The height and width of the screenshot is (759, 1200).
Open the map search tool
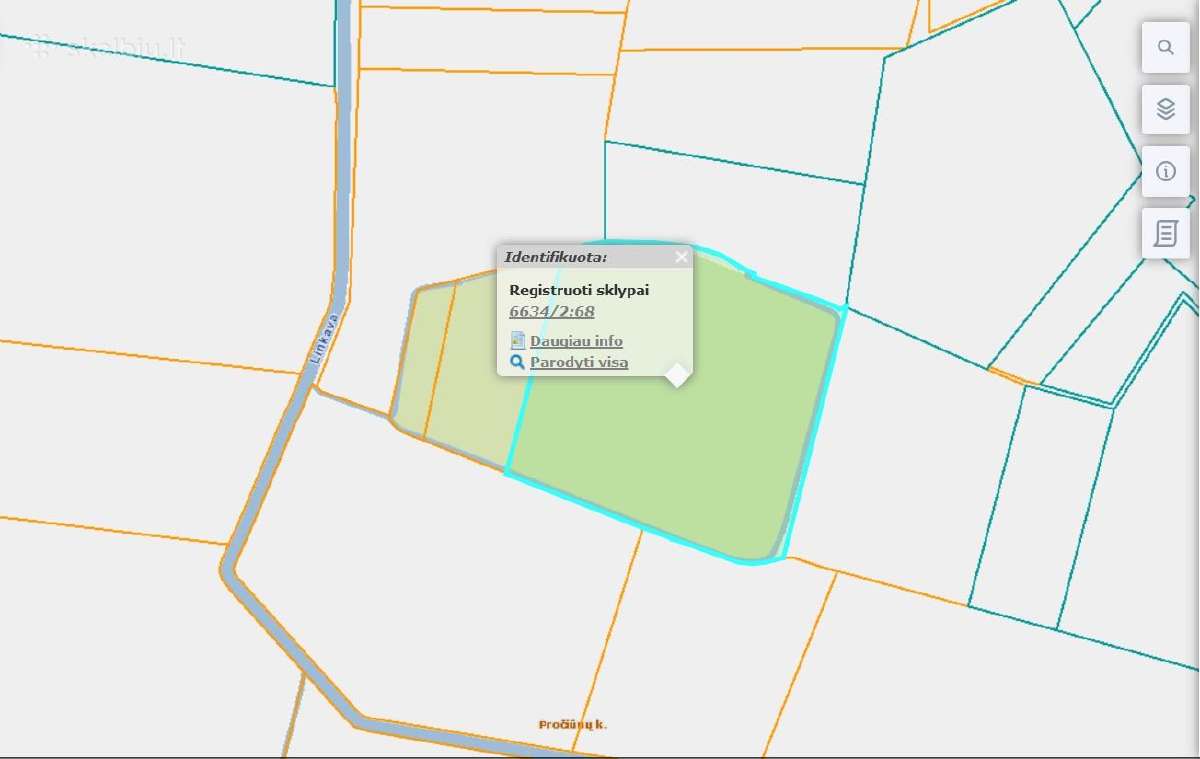click(x=1165, y=47)
